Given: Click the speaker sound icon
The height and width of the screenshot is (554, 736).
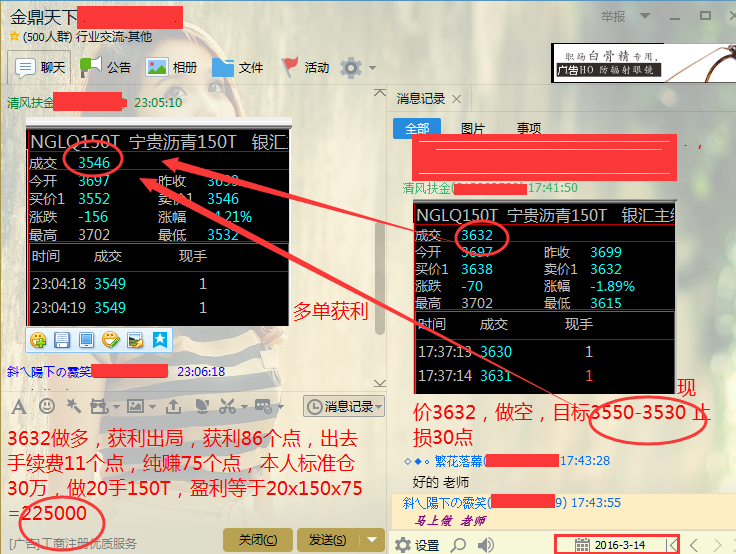Looking at the screenshot, I should (486, 545).
